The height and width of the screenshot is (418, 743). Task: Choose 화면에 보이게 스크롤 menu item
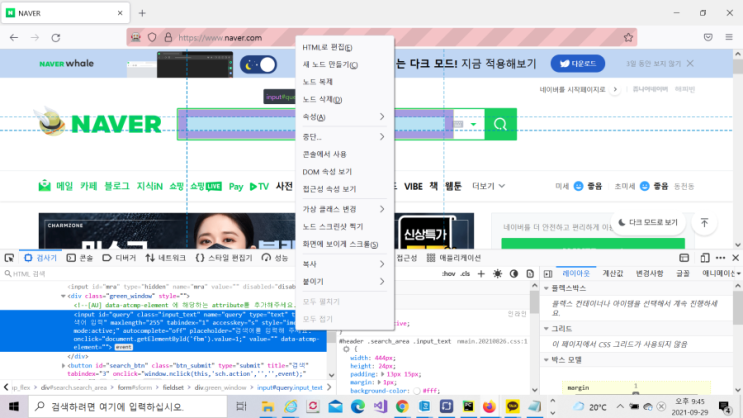(x=344, y=244)
